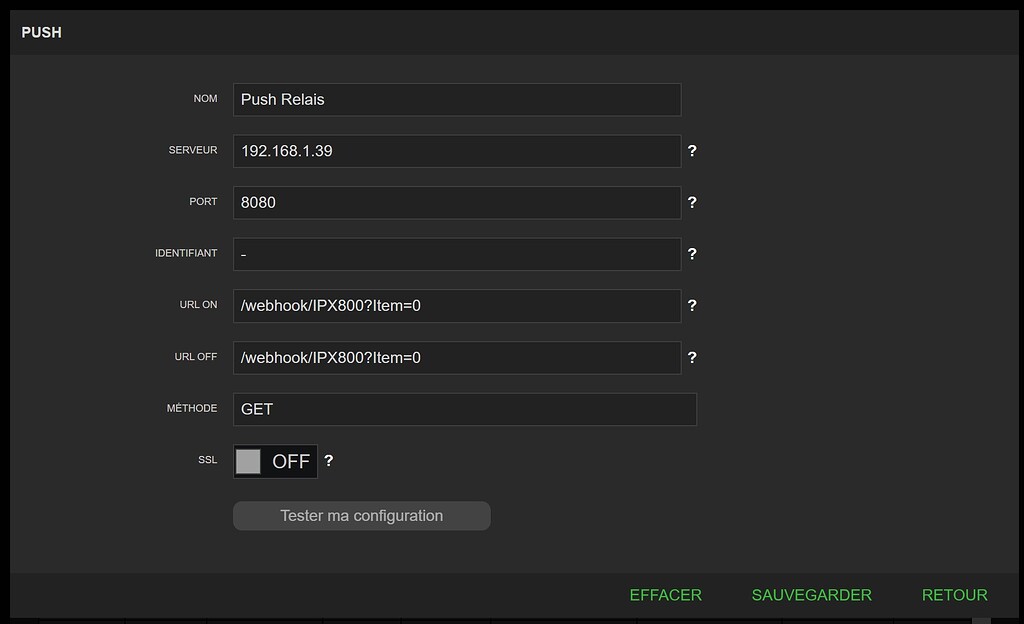
Task: Click the NOM field containing Push Relais
Action: (x=456, y=99)
